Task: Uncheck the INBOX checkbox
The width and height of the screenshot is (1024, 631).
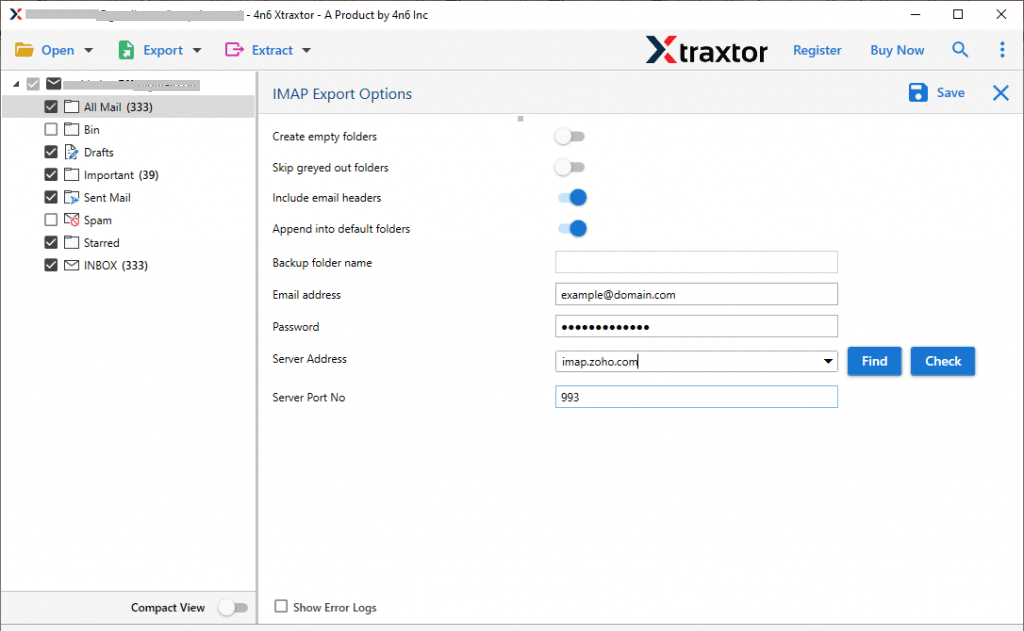Action: pos(51,265)
